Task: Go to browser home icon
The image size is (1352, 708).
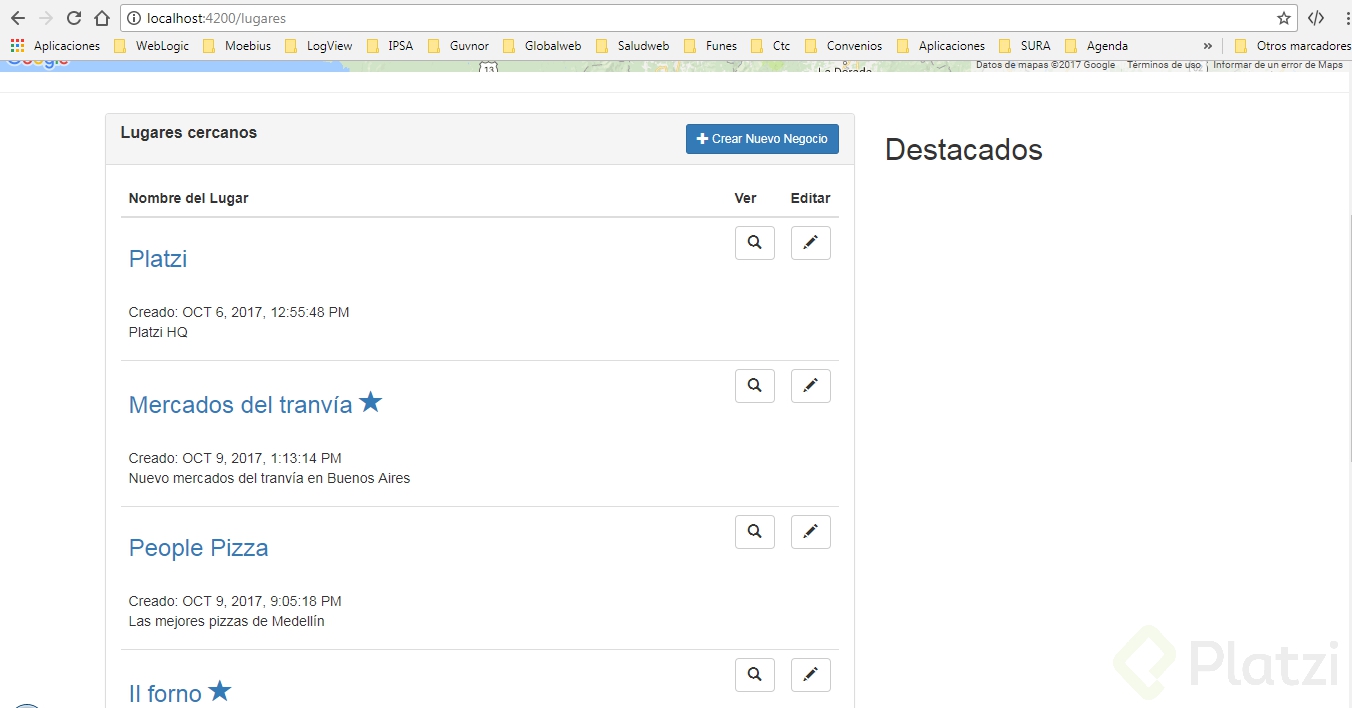Action: tap(102, 18)
